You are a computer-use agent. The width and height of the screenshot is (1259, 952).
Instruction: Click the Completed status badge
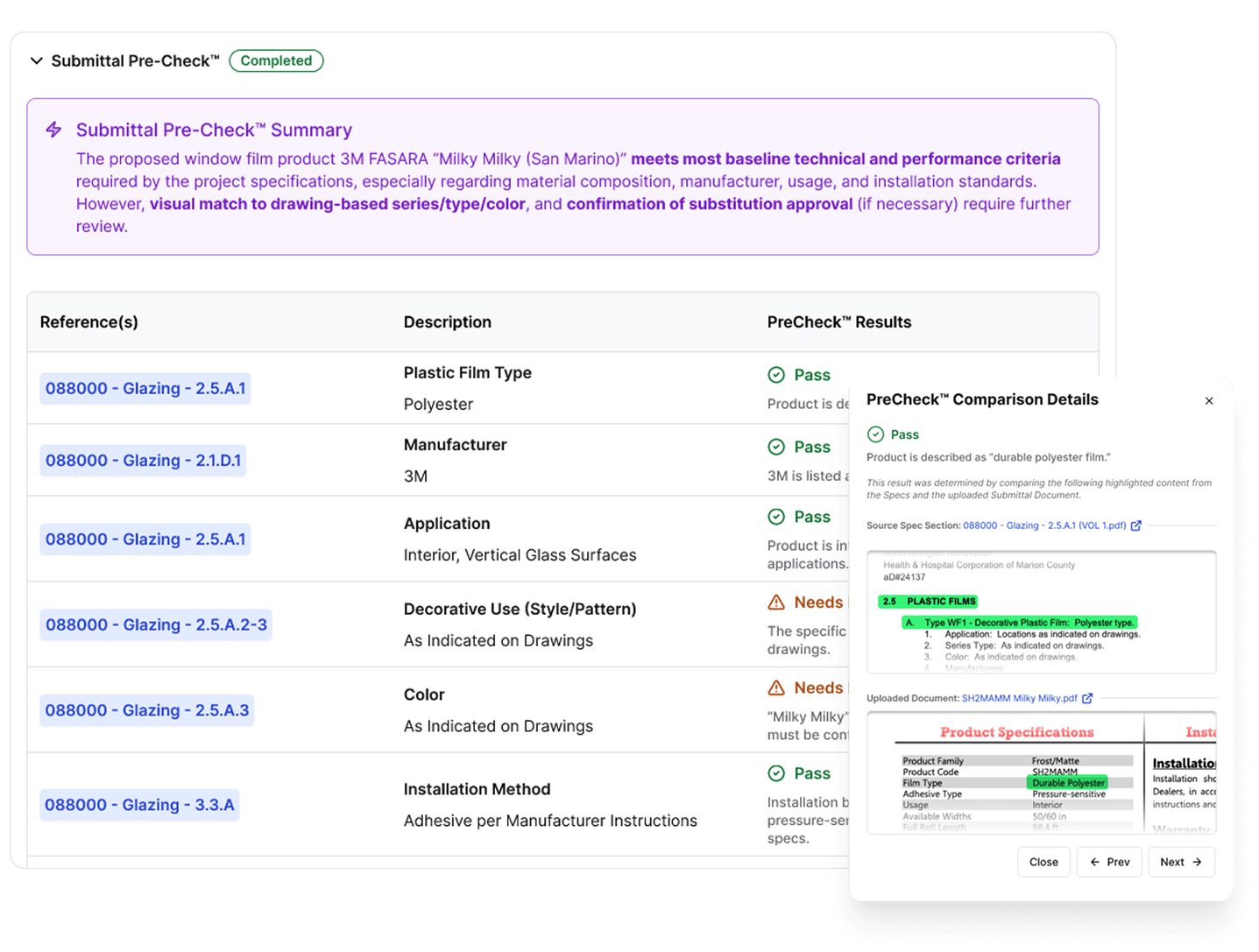276,60
